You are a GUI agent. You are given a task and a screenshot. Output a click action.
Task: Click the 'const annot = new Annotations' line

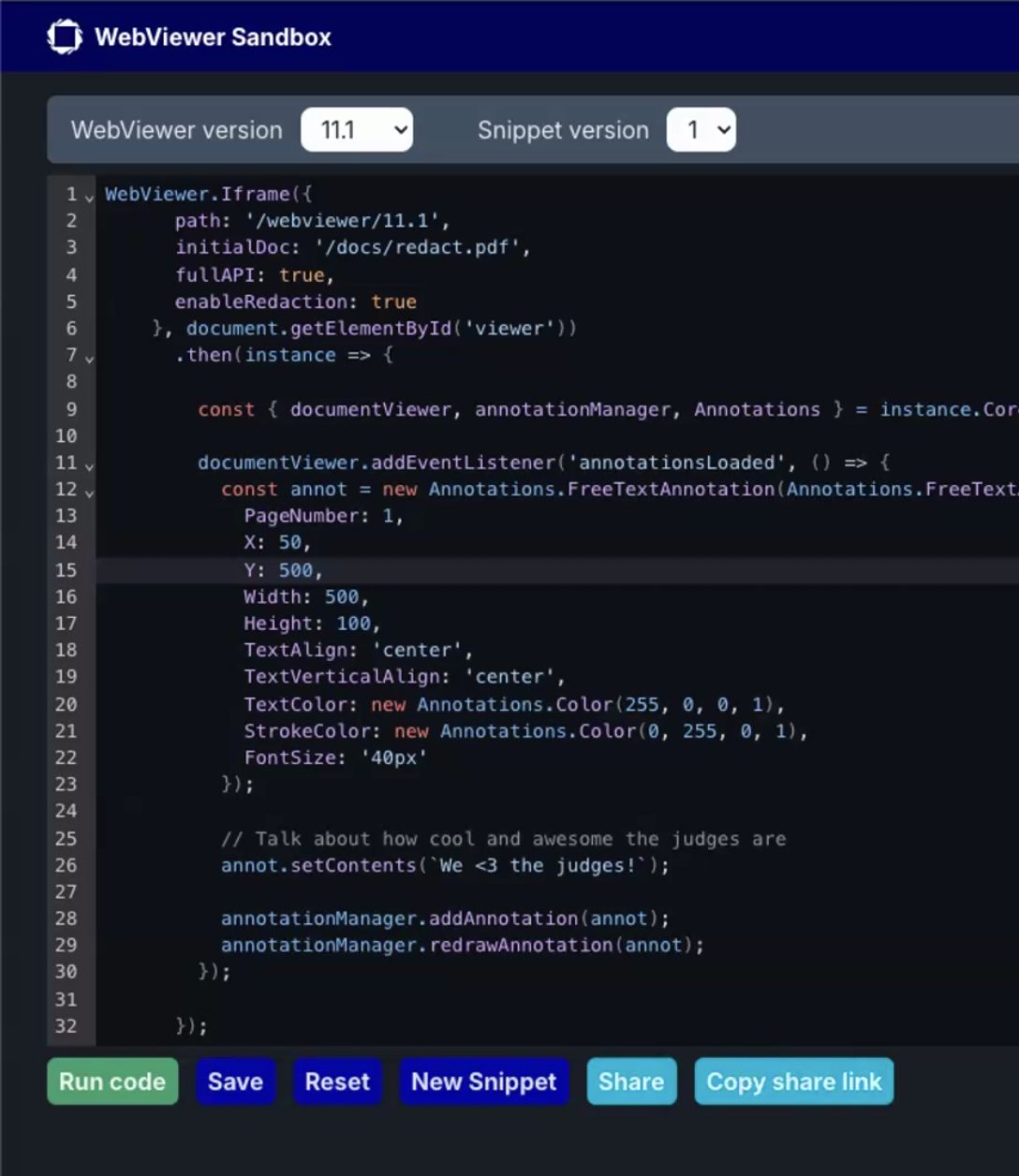pyautogui.click(x=619, y=490)
